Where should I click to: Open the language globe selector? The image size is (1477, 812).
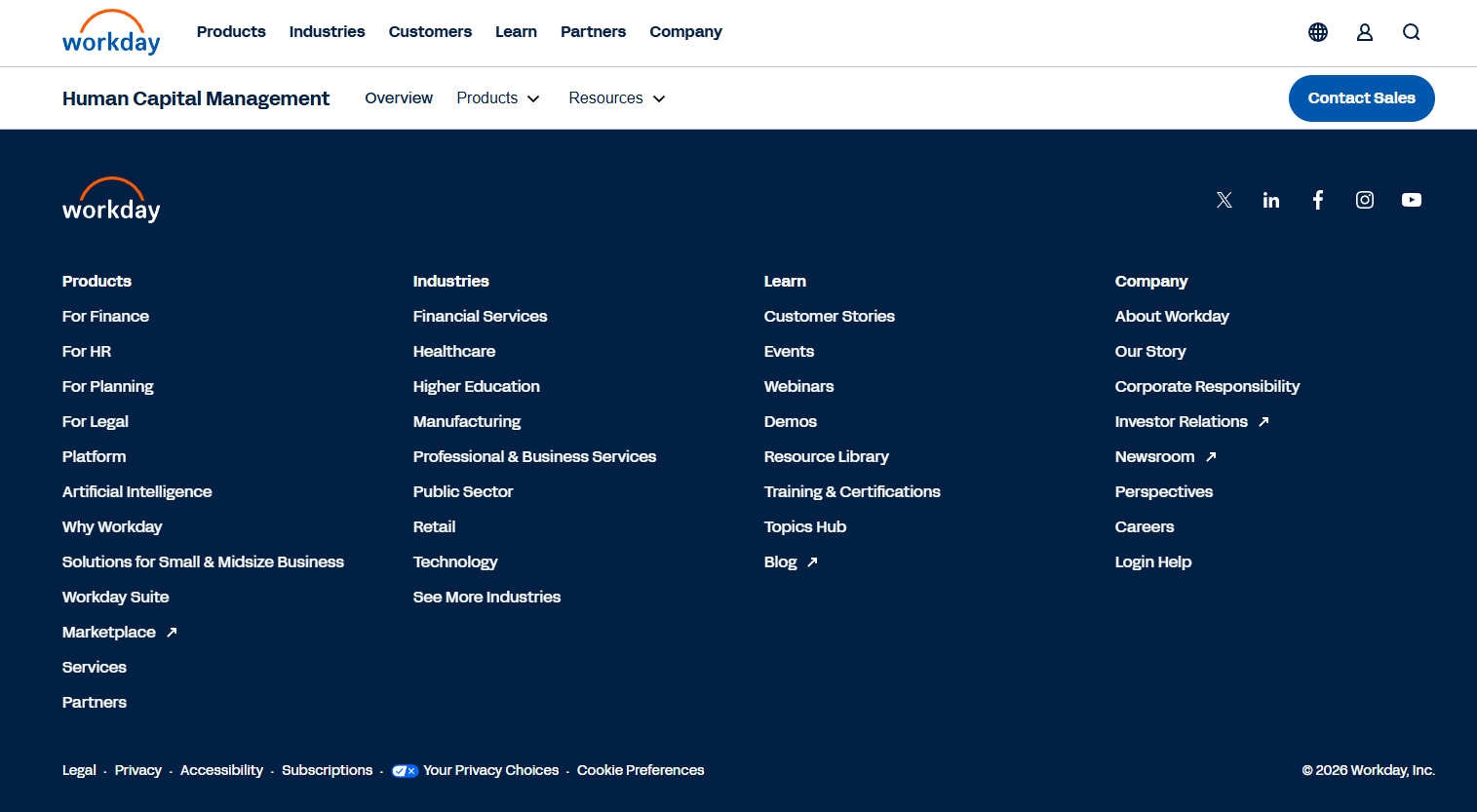coord(1317,31)
